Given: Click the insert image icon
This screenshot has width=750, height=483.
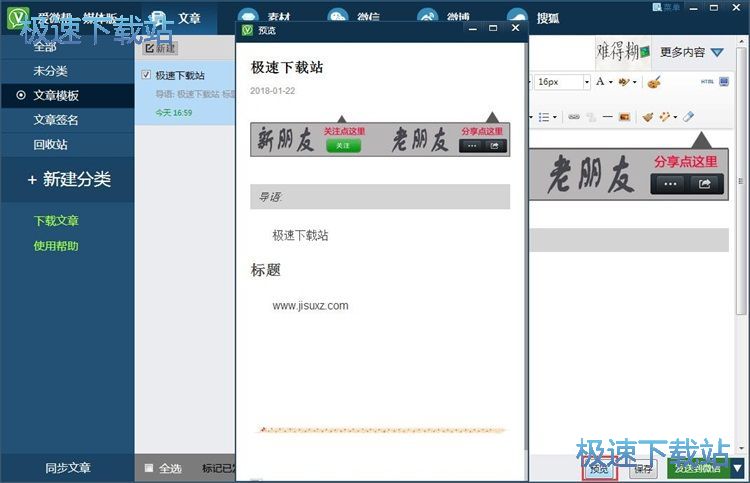Looking at the screenshot, I should point(625,117).
